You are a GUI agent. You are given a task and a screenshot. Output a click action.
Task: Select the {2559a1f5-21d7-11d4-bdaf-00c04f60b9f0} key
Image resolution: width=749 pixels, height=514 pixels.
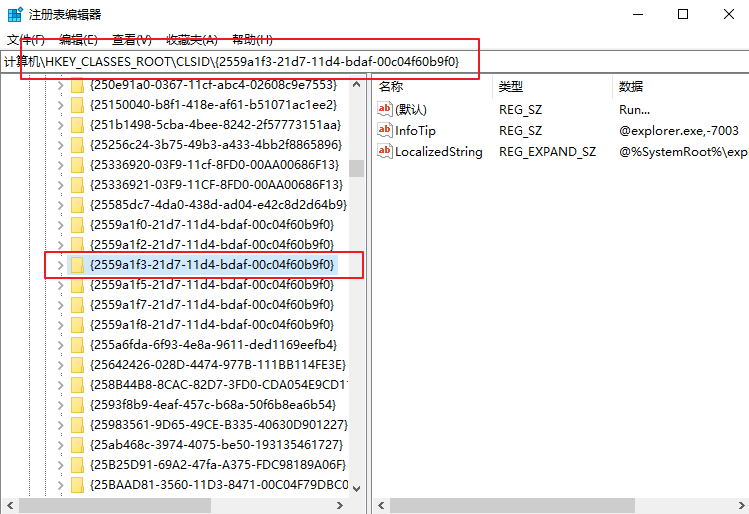pyautogui.click(x=211, y=285)
